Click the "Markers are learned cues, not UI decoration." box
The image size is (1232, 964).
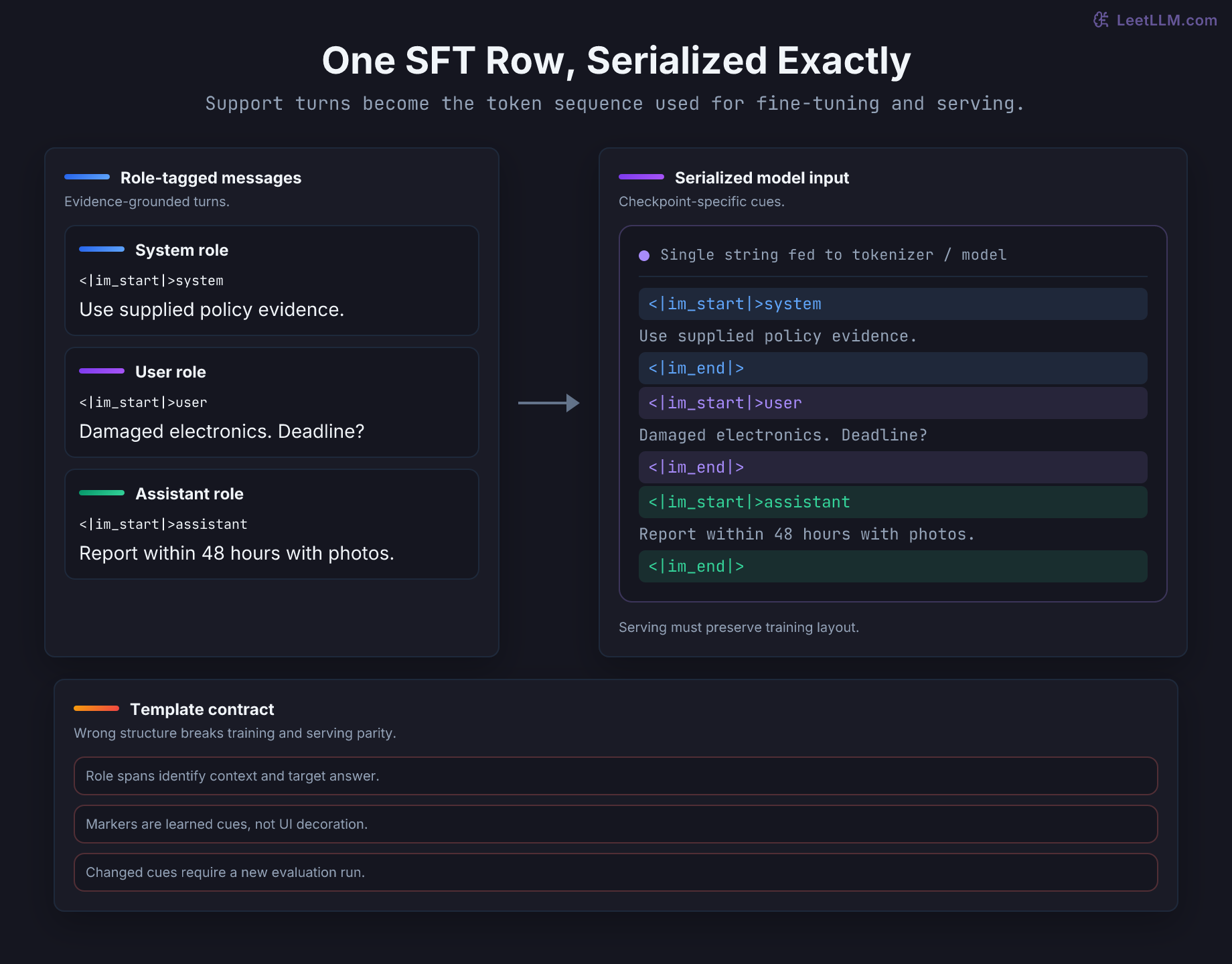click(615, 824)
